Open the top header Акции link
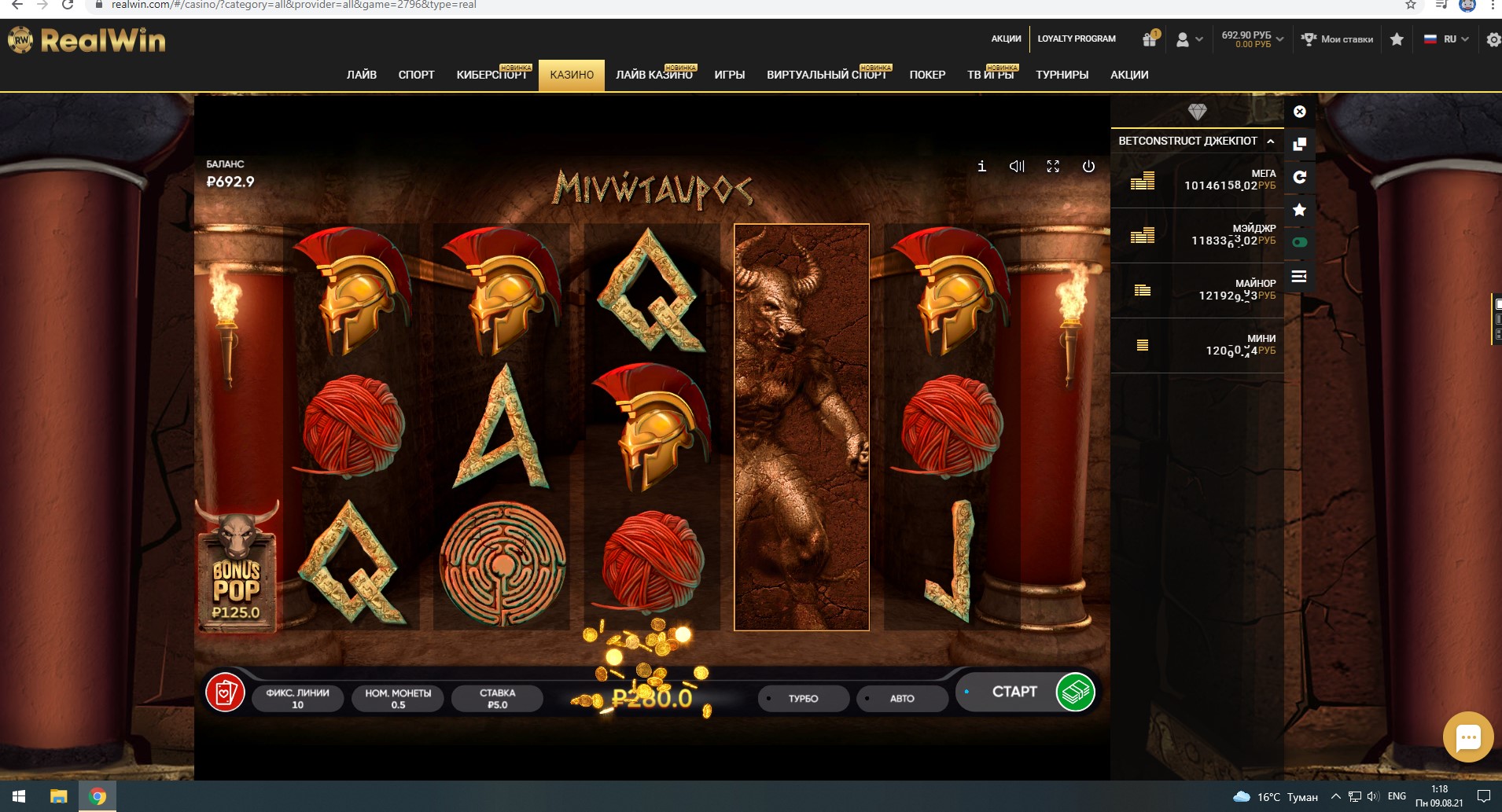Image resolution: width=1502 pixels, height=812 pixels. coord(1006,39)
